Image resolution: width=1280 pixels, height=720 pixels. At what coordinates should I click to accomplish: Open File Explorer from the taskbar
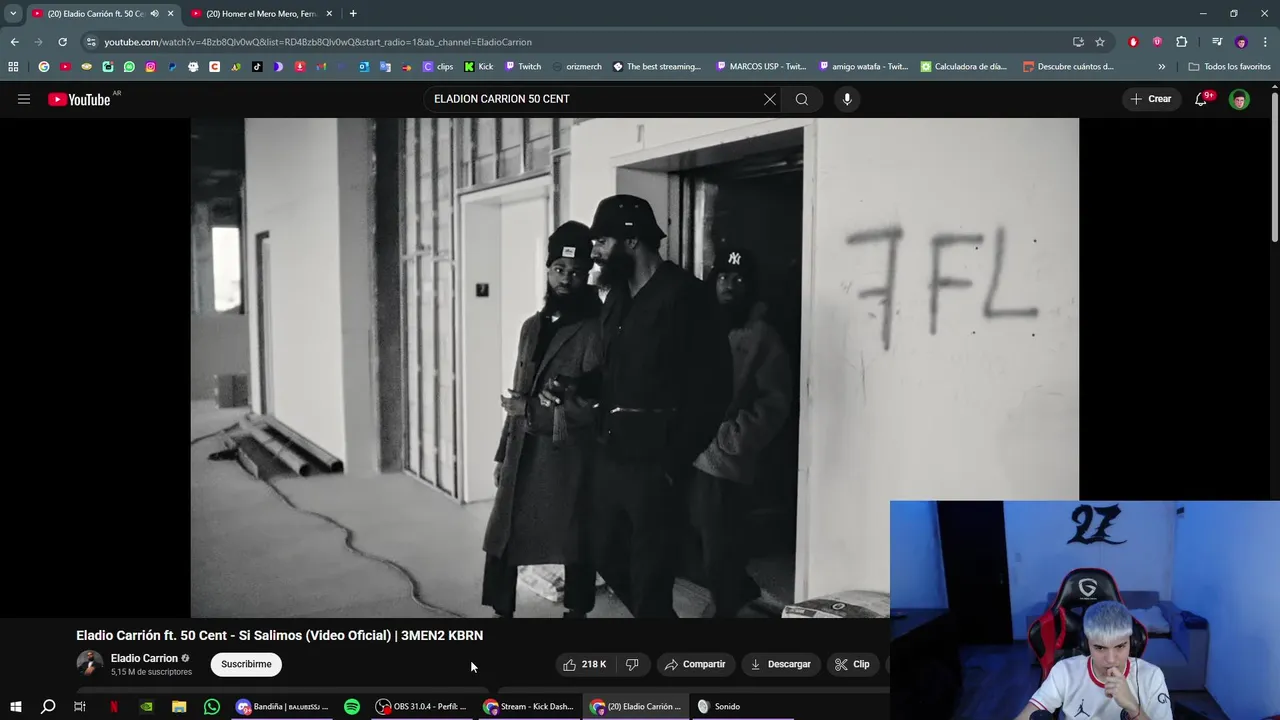coord(179,707)
